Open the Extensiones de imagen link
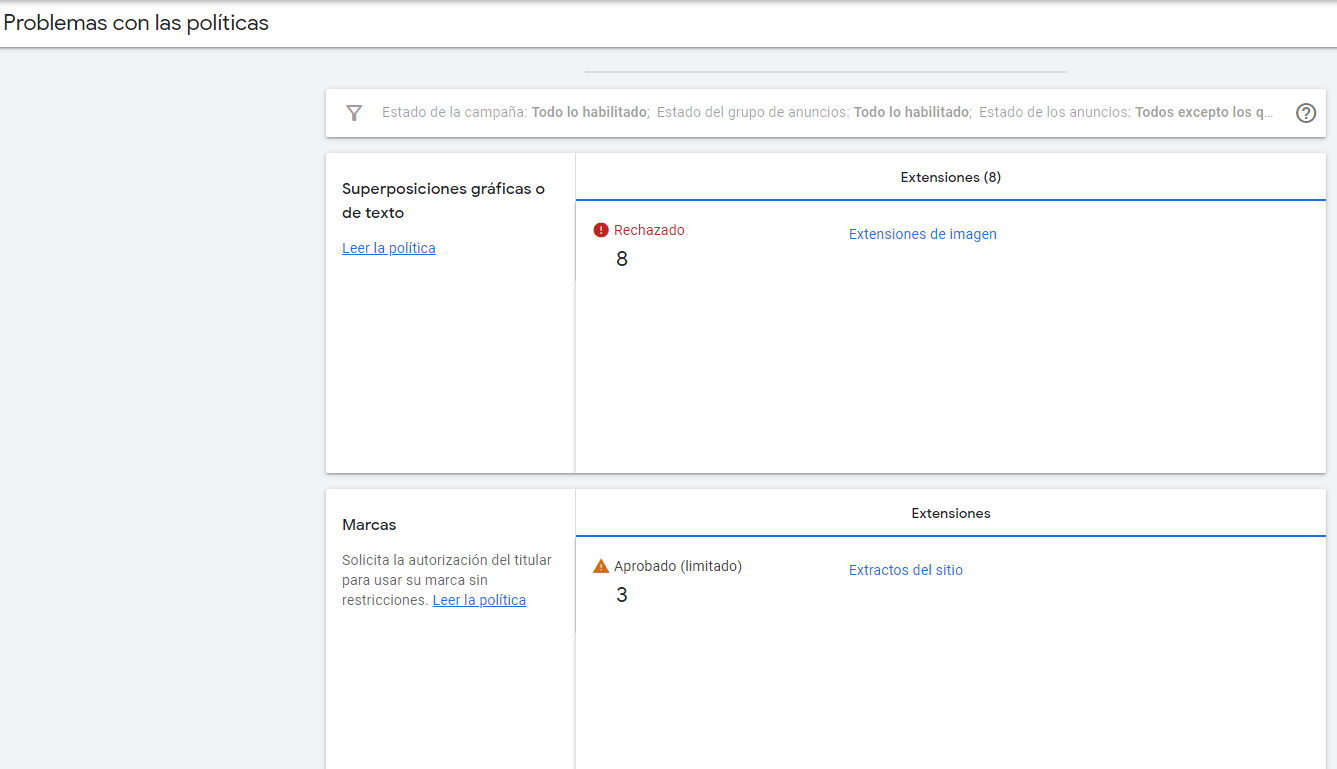This screenshot has height=769, width=1337. click(x=922, y=234)
